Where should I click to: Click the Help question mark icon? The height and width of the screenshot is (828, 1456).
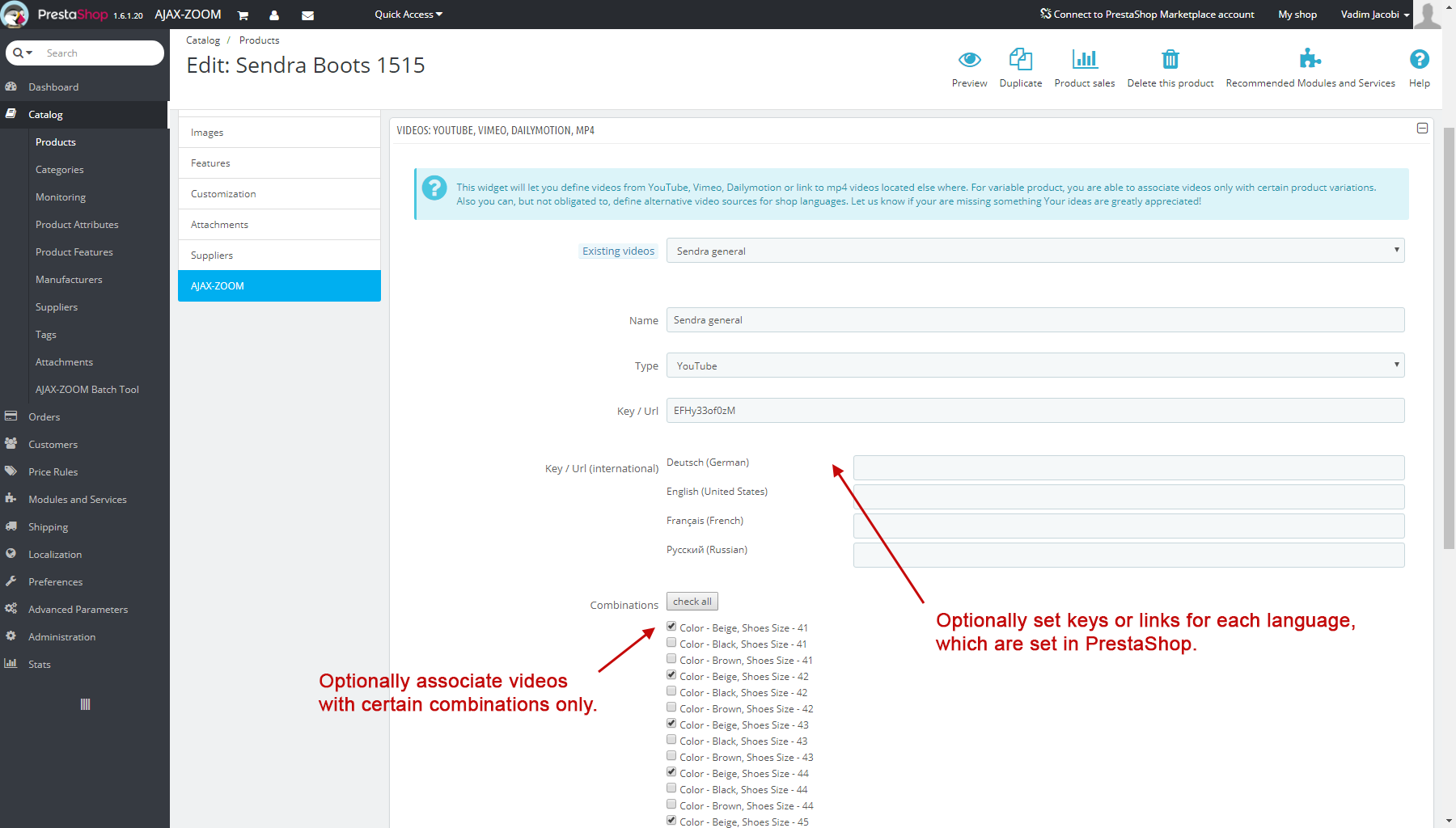[1419, 60]
